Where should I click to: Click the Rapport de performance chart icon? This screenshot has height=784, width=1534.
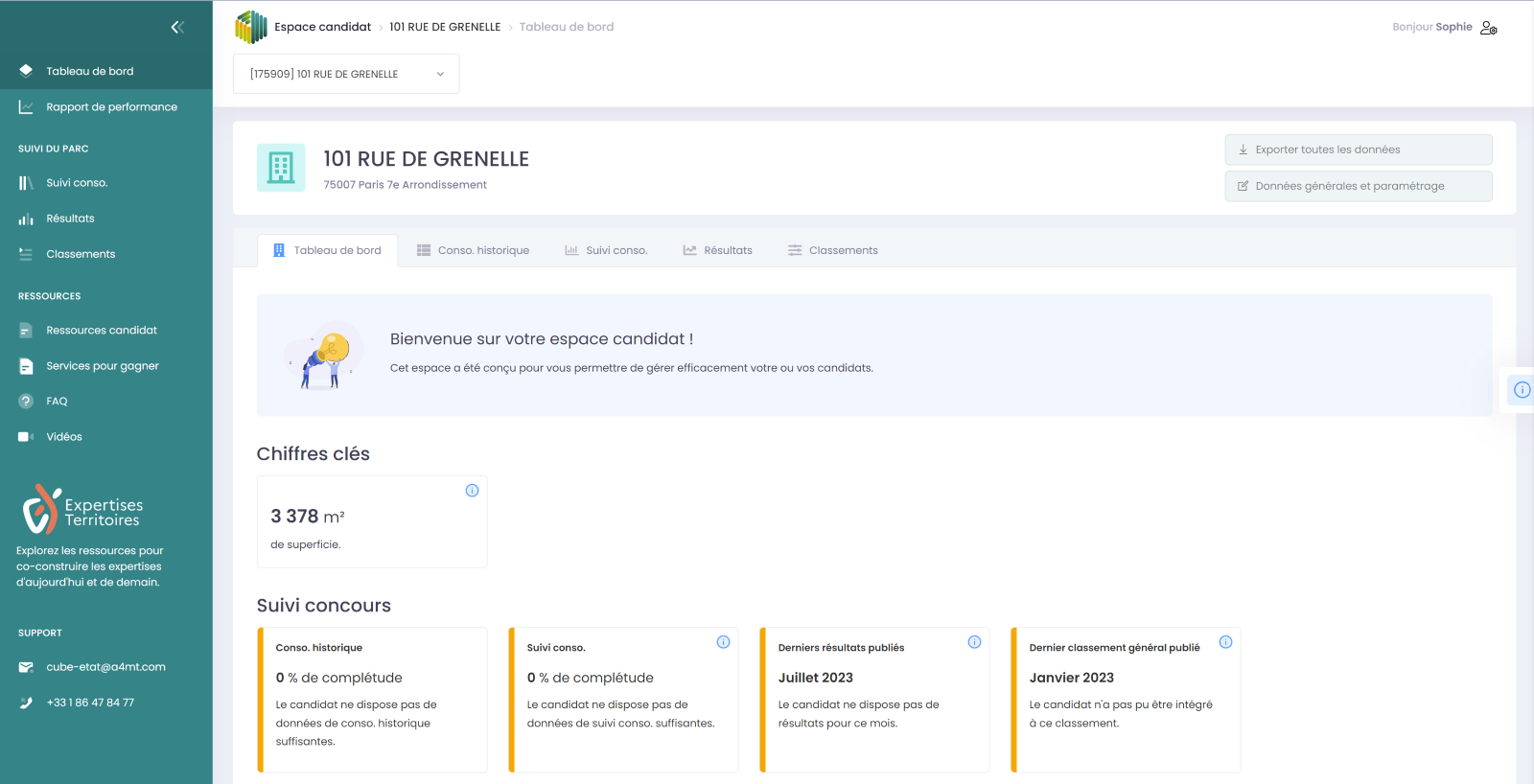coord(26,107)
